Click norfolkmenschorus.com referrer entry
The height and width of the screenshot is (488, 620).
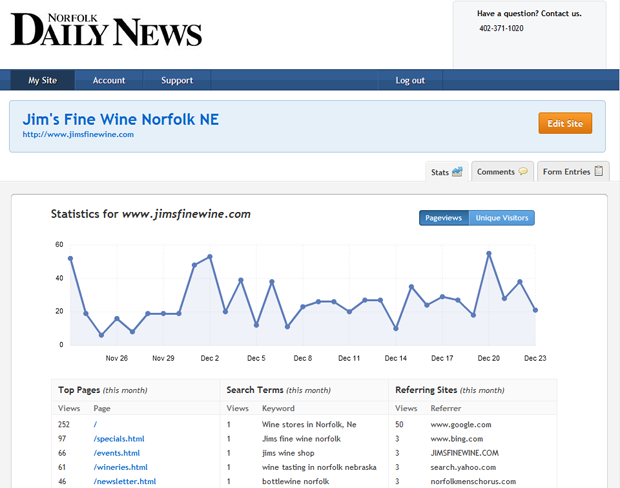click(473, 481)
